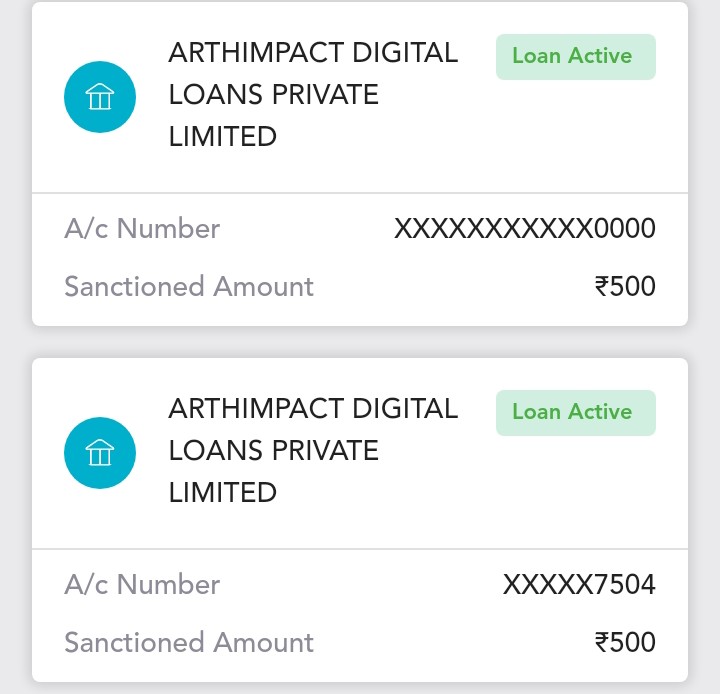Viewport: 720px width, 694px height.
Task: Select lender name ARTHIMPACT on loan ending 7504
Action: pos(313,450)
